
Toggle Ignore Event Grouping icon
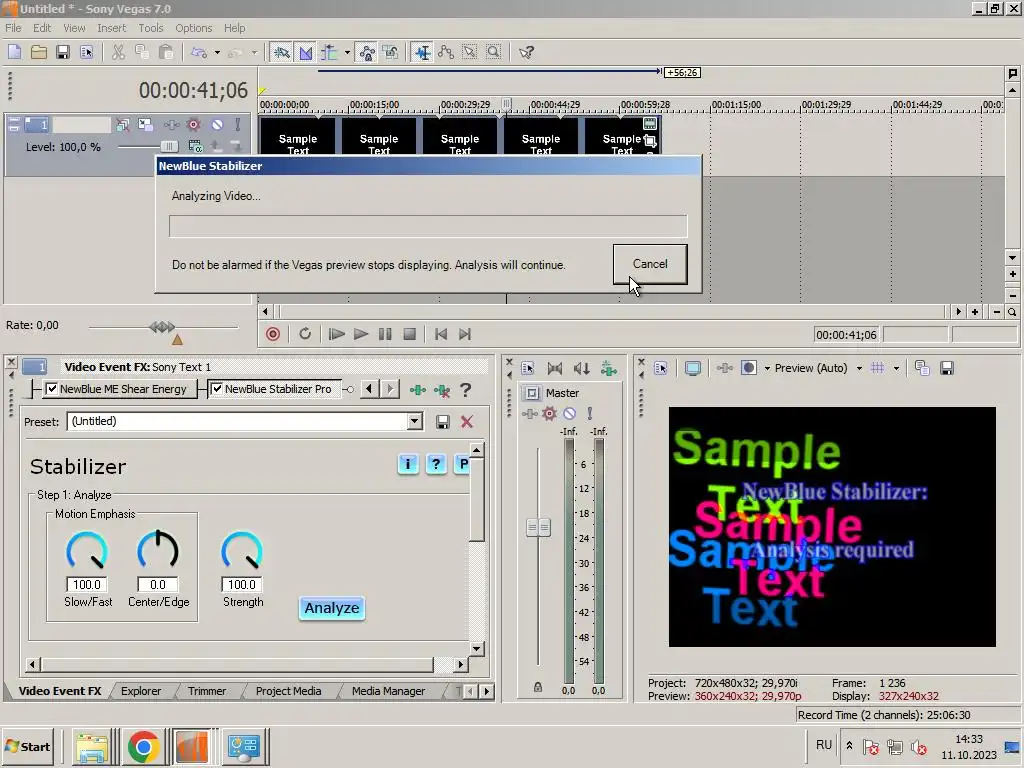coord(391,52)
